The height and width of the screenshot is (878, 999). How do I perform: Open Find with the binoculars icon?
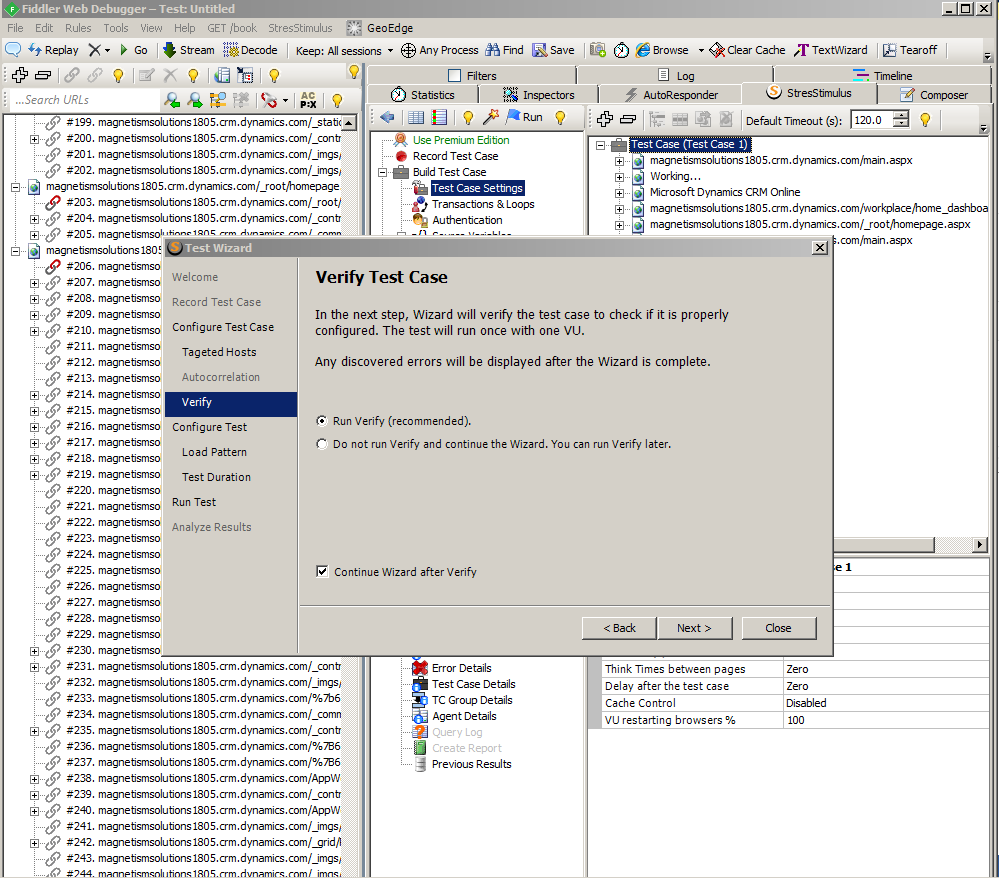(x=504, y=50)
